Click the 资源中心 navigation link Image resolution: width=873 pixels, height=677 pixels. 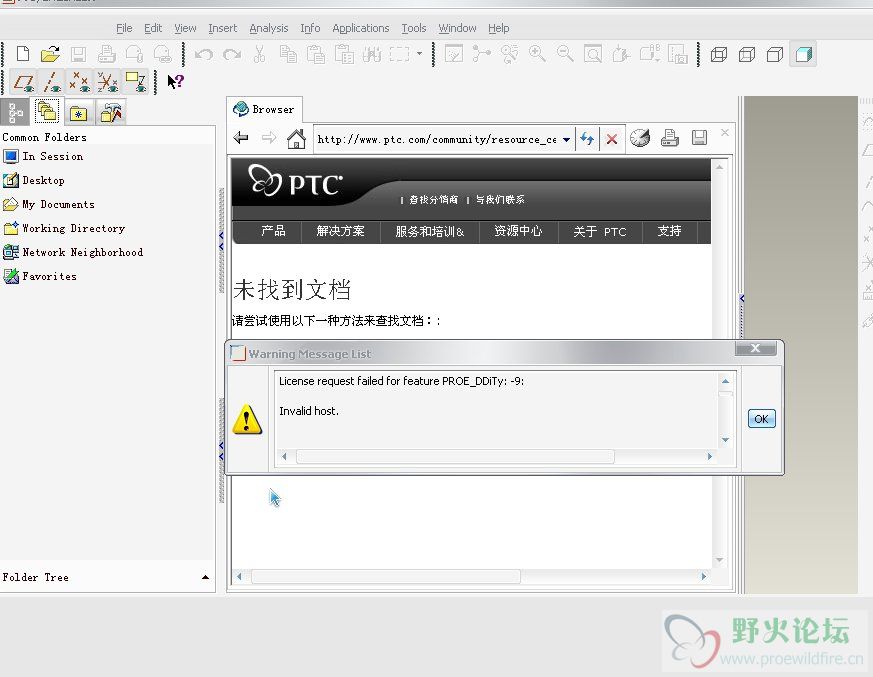(x=518, y=231)
